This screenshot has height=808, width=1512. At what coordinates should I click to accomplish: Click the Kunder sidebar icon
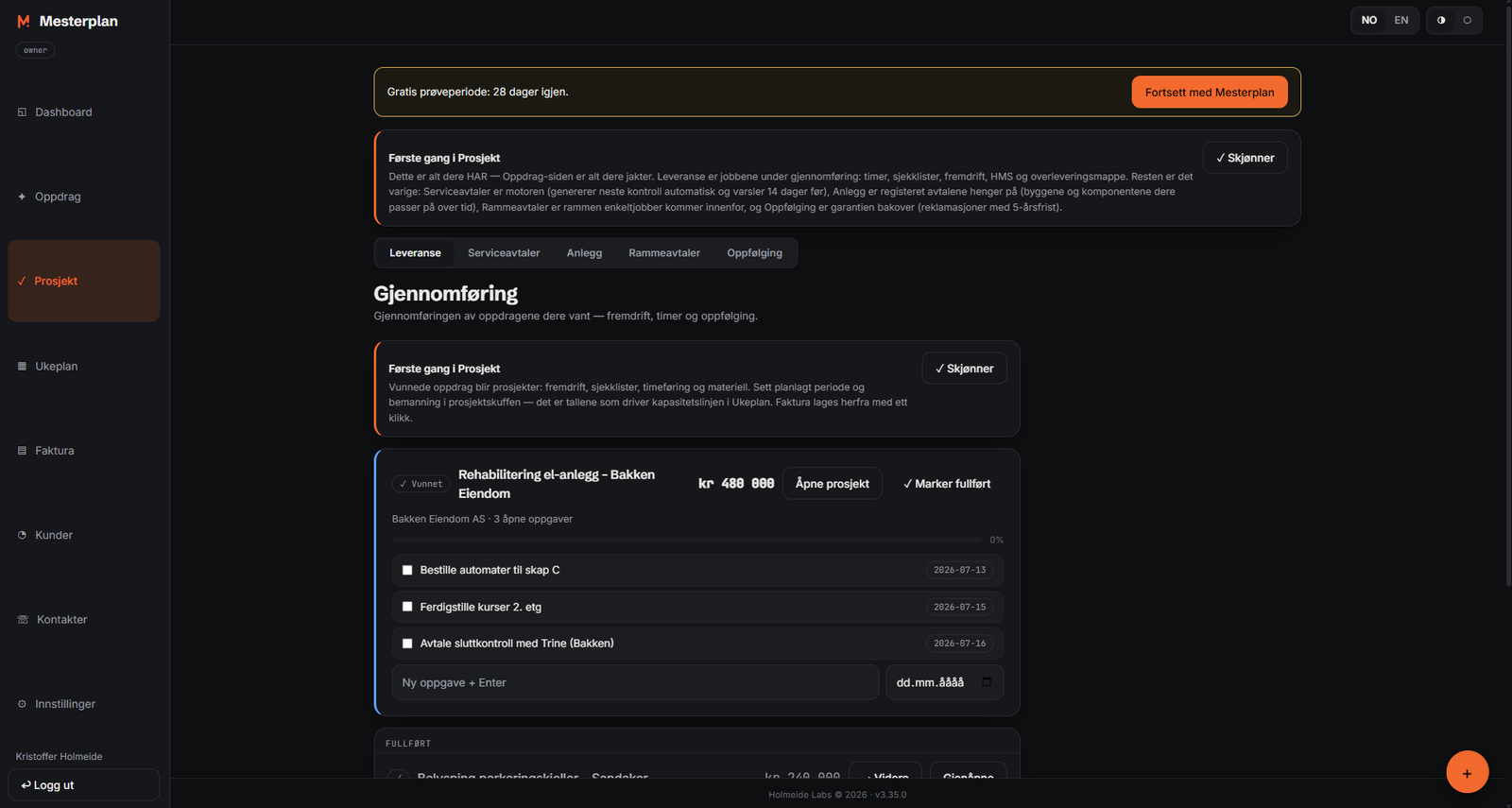(22, 535)
